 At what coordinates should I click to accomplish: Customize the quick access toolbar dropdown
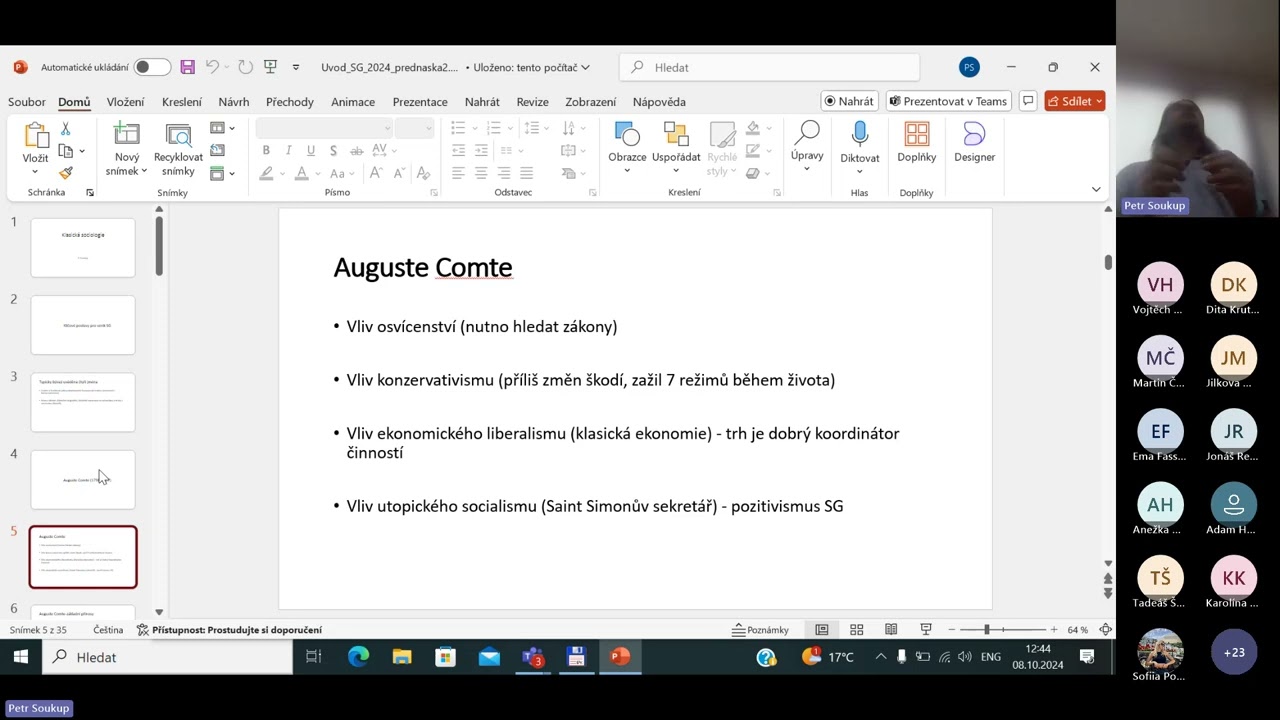[x=296, y=67]
